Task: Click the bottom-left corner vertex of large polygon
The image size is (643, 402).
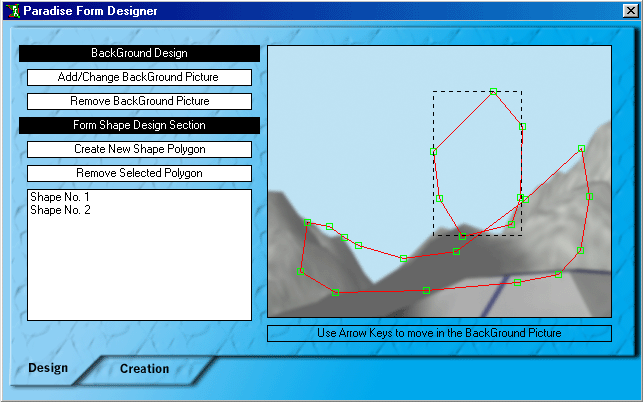Action: coord(335,292)
